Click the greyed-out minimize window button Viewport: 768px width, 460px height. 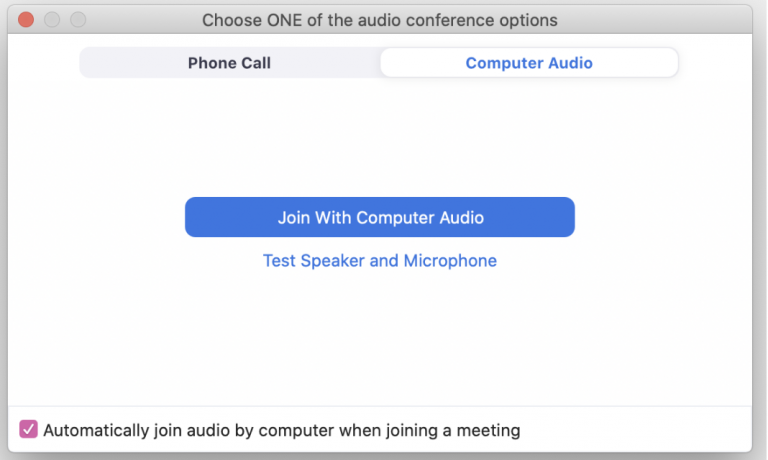click(52, 20)
